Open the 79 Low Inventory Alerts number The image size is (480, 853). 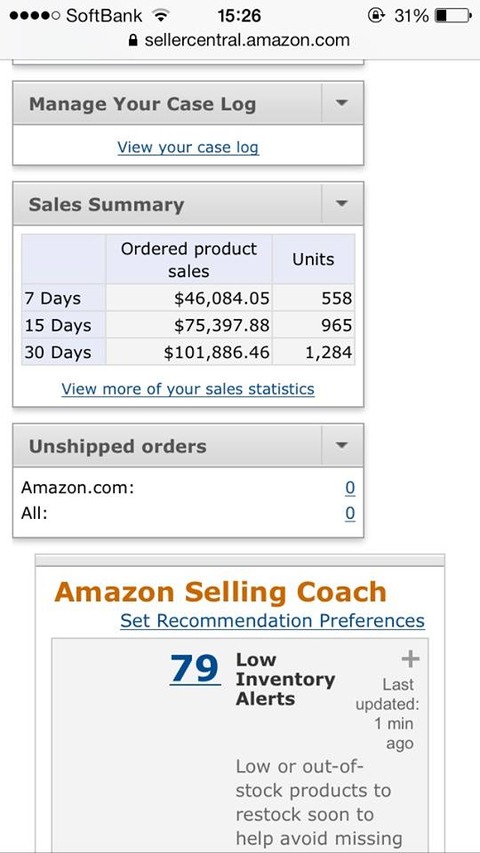coord(194,669)
